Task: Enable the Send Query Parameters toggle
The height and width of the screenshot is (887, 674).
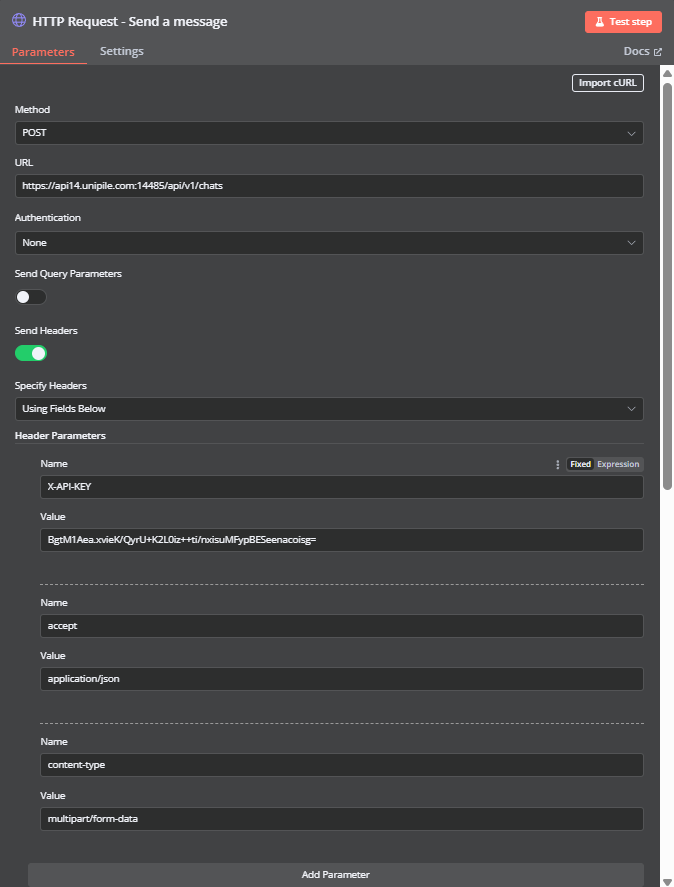Action: coord(31,297)
